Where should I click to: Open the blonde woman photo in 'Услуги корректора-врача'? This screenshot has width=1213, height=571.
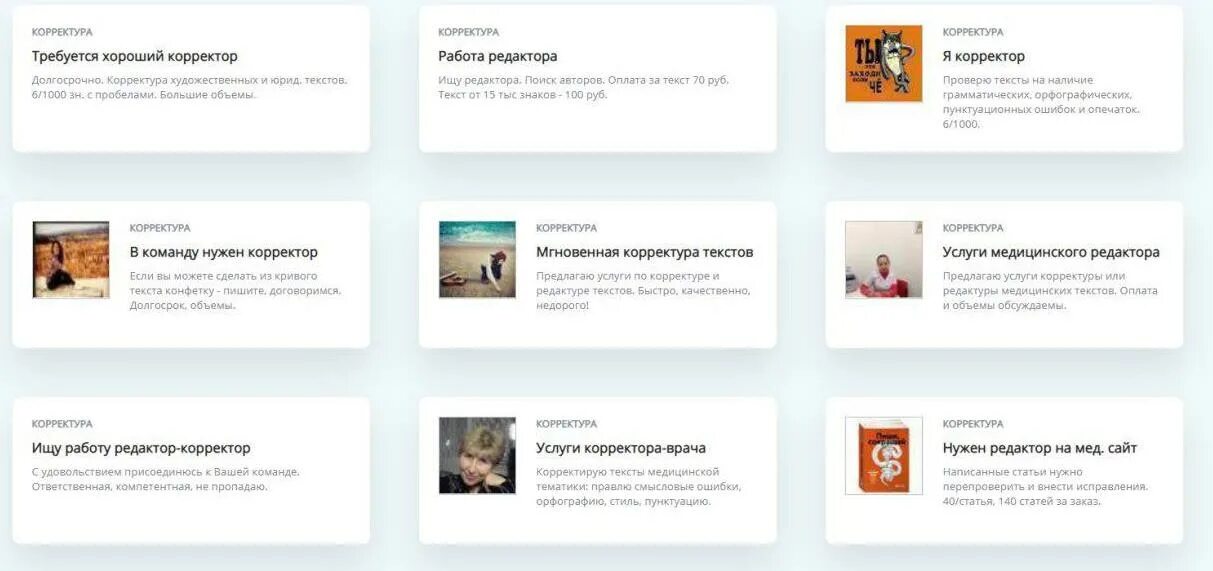click(477, 456)
